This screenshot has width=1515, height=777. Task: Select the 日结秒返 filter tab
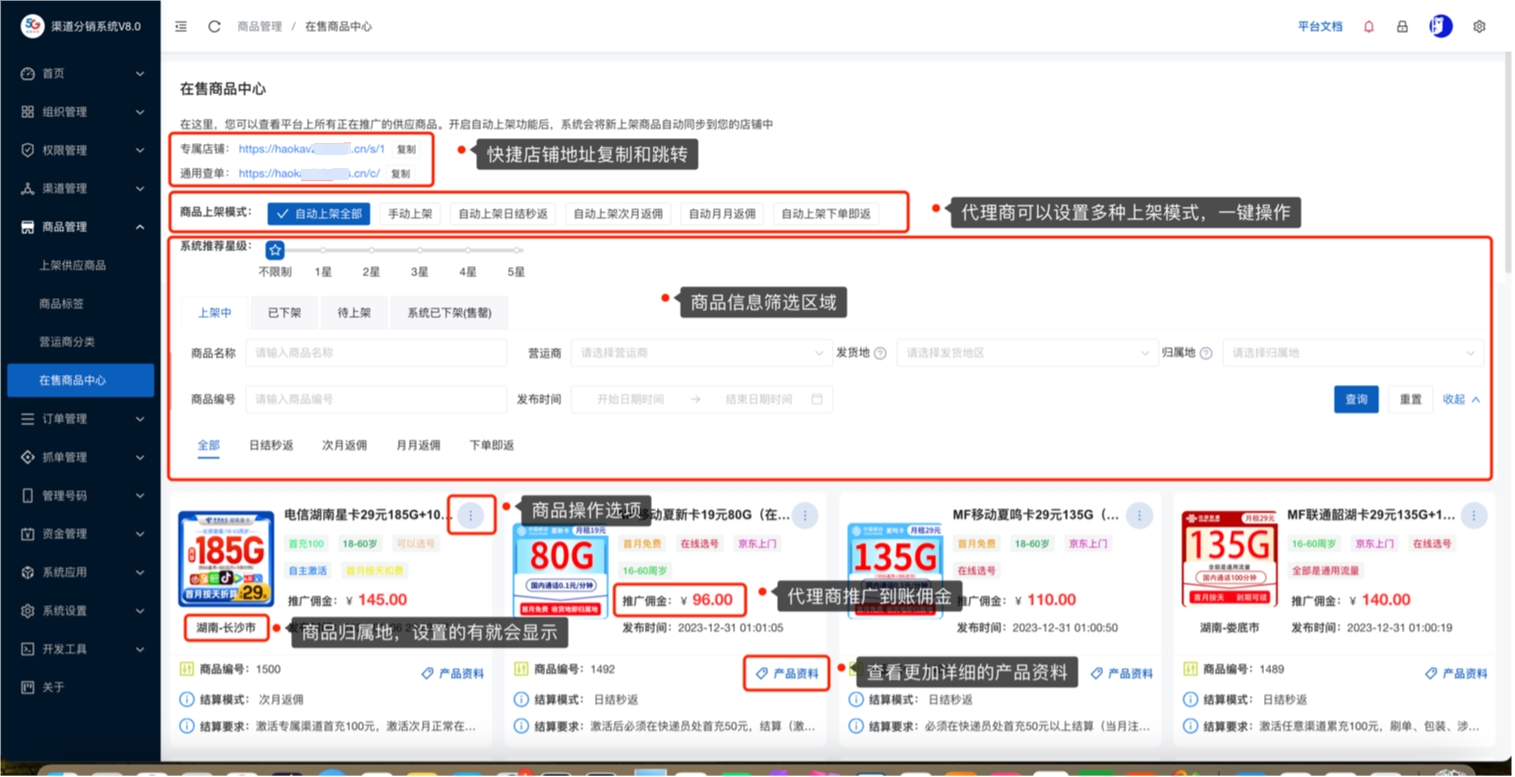(271, 445)
